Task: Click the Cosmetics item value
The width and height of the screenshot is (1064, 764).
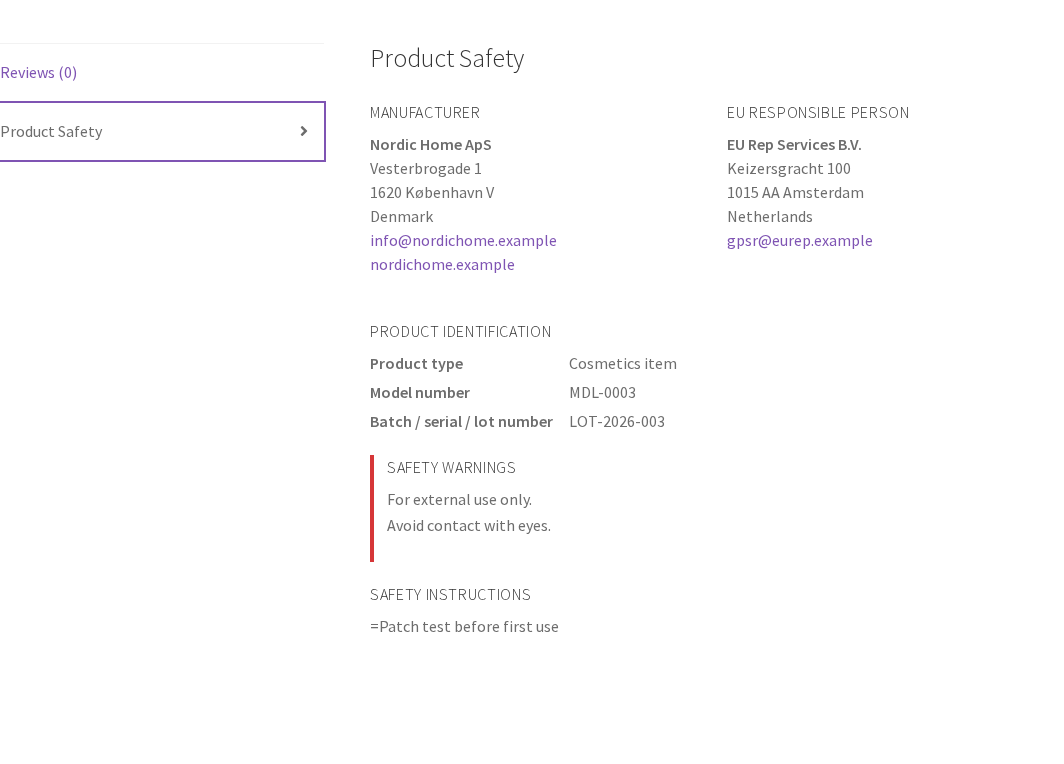Action: point(623,364)
